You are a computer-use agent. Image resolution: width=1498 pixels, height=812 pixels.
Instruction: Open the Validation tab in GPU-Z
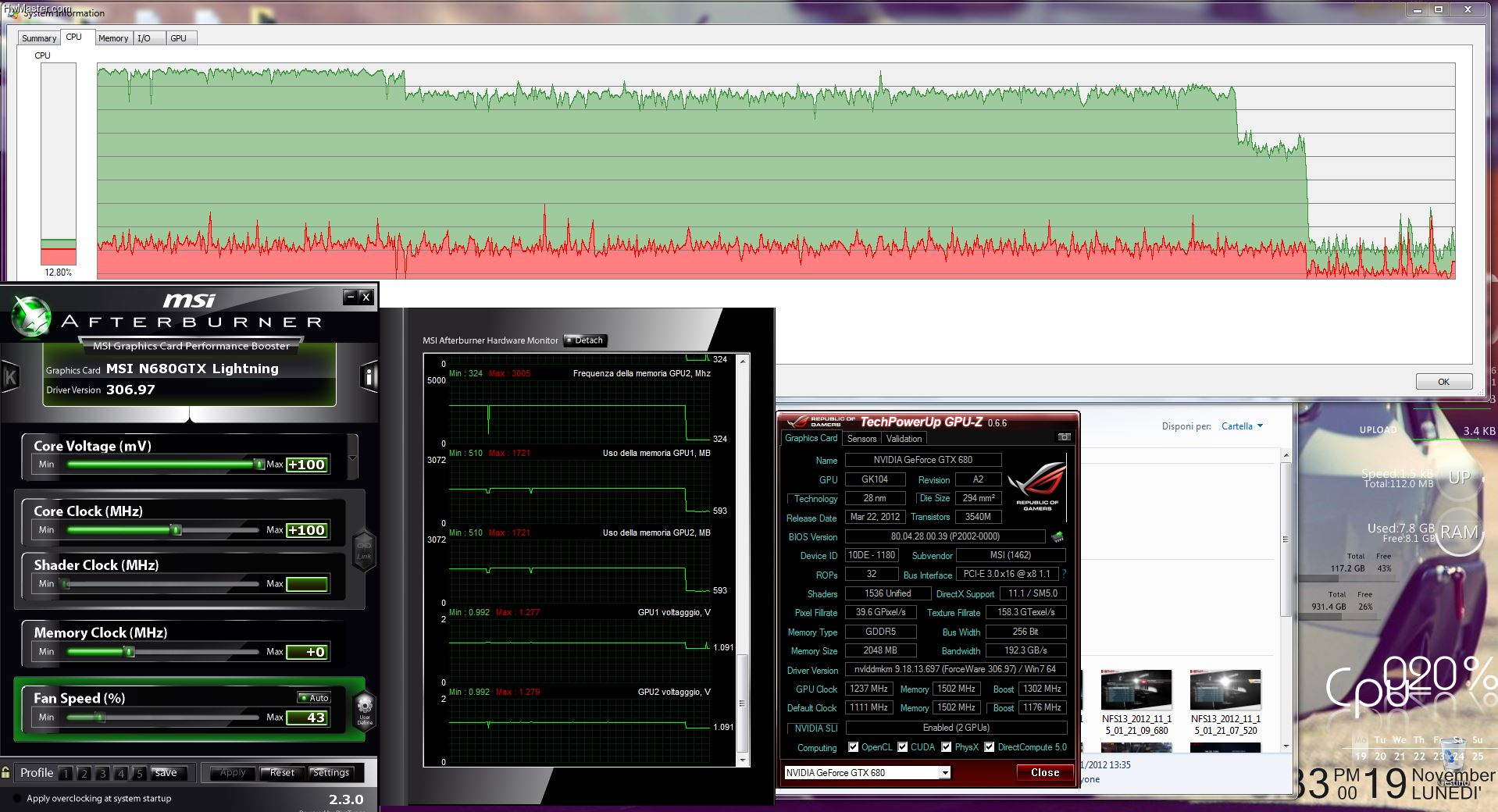[x=904, y=439]
